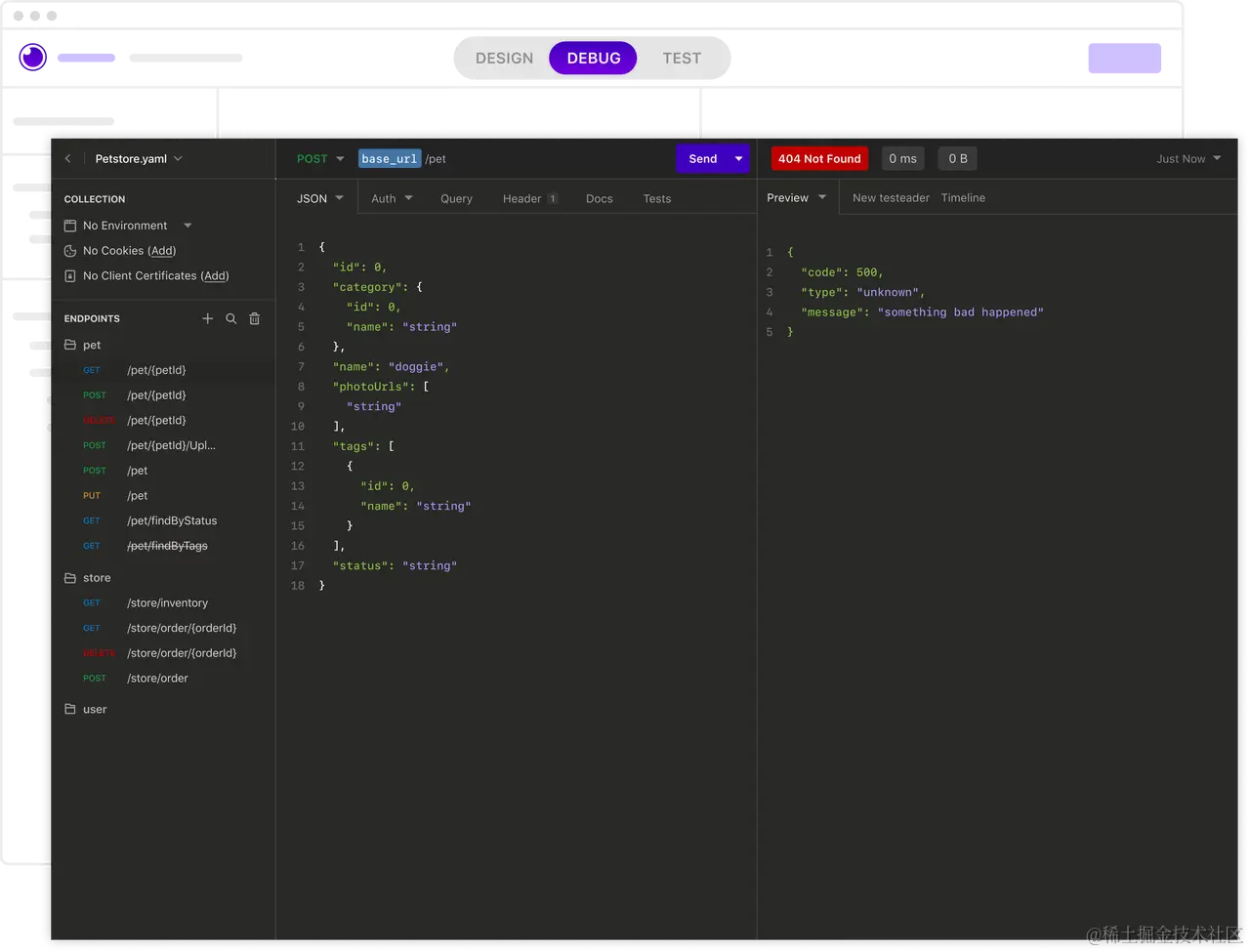Open the Query tab

pyautogui.click(x=456, y=198)
